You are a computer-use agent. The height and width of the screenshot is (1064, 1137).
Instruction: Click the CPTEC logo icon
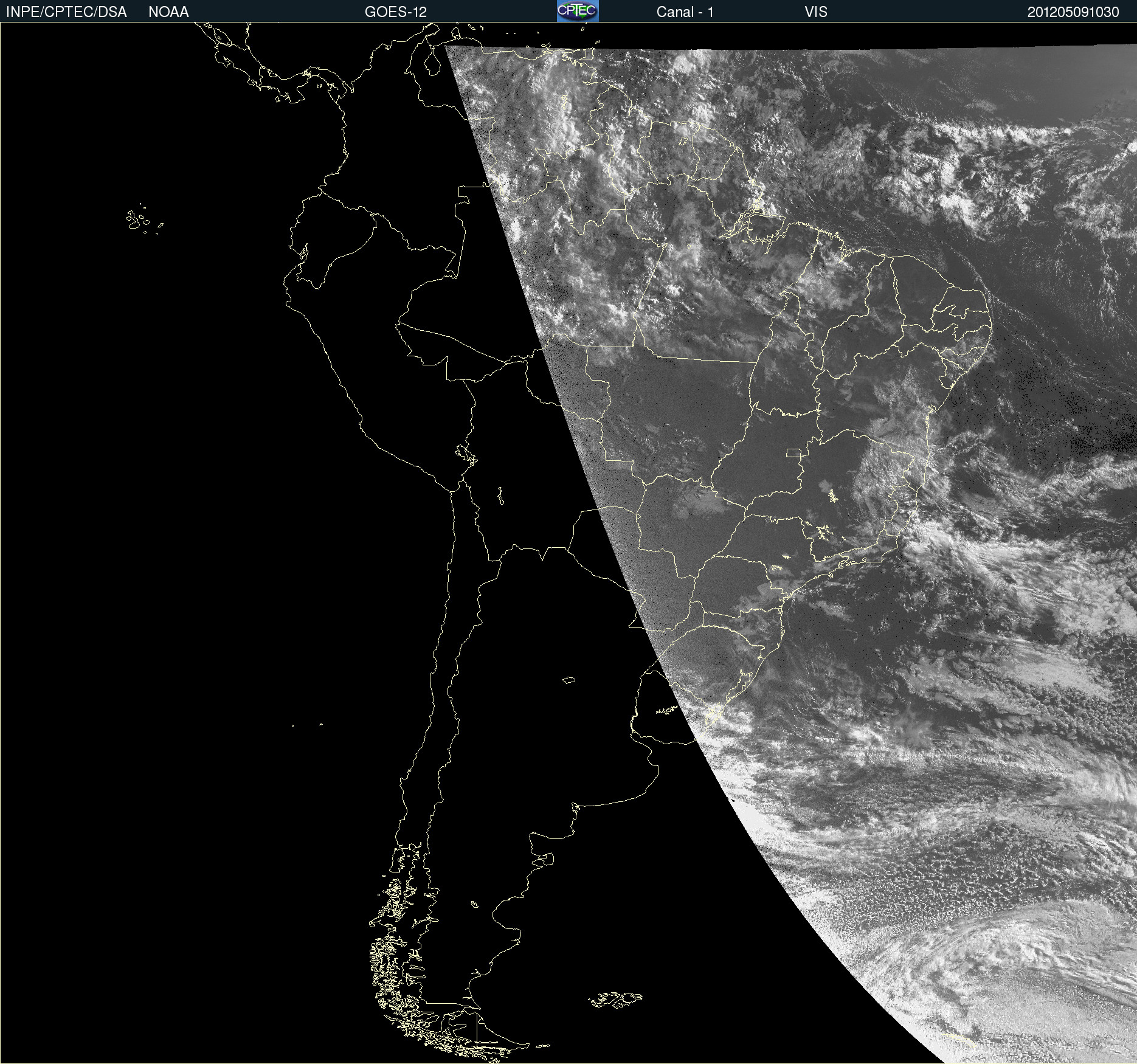tap(578, 11)
